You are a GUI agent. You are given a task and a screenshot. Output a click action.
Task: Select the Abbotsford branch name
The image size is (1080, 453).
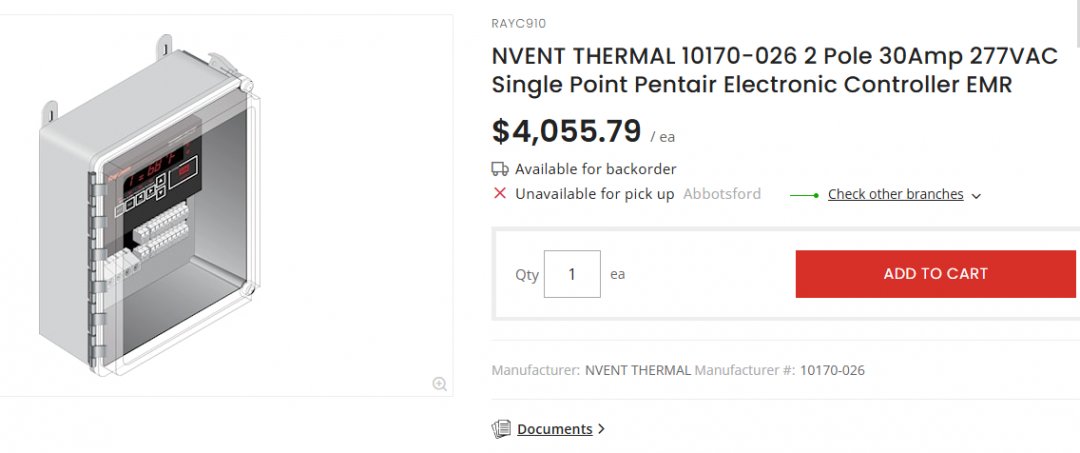point(721,194)
